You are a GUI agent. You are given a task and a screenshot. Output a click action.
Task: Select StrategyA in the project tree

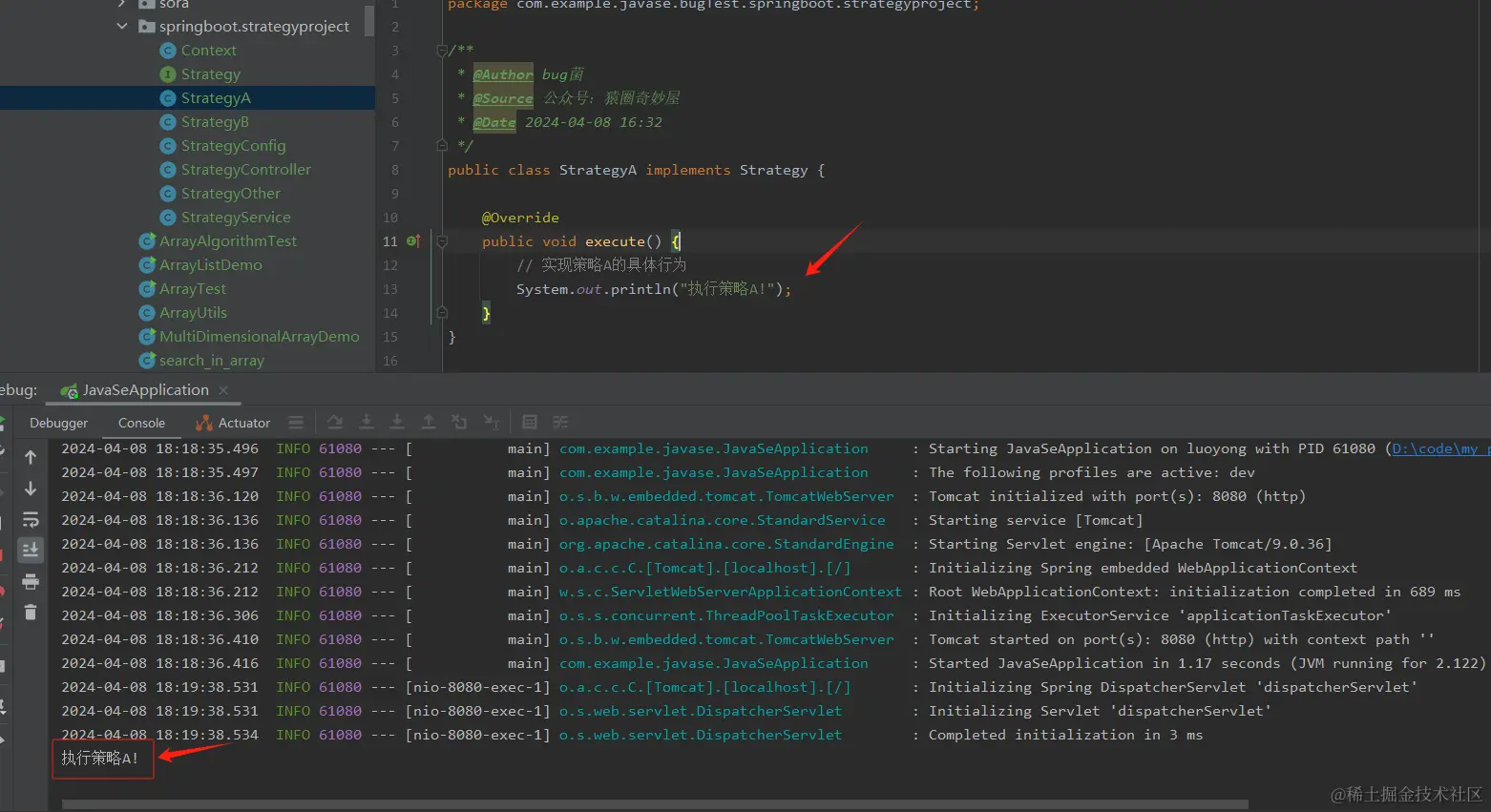pos(216,98)
